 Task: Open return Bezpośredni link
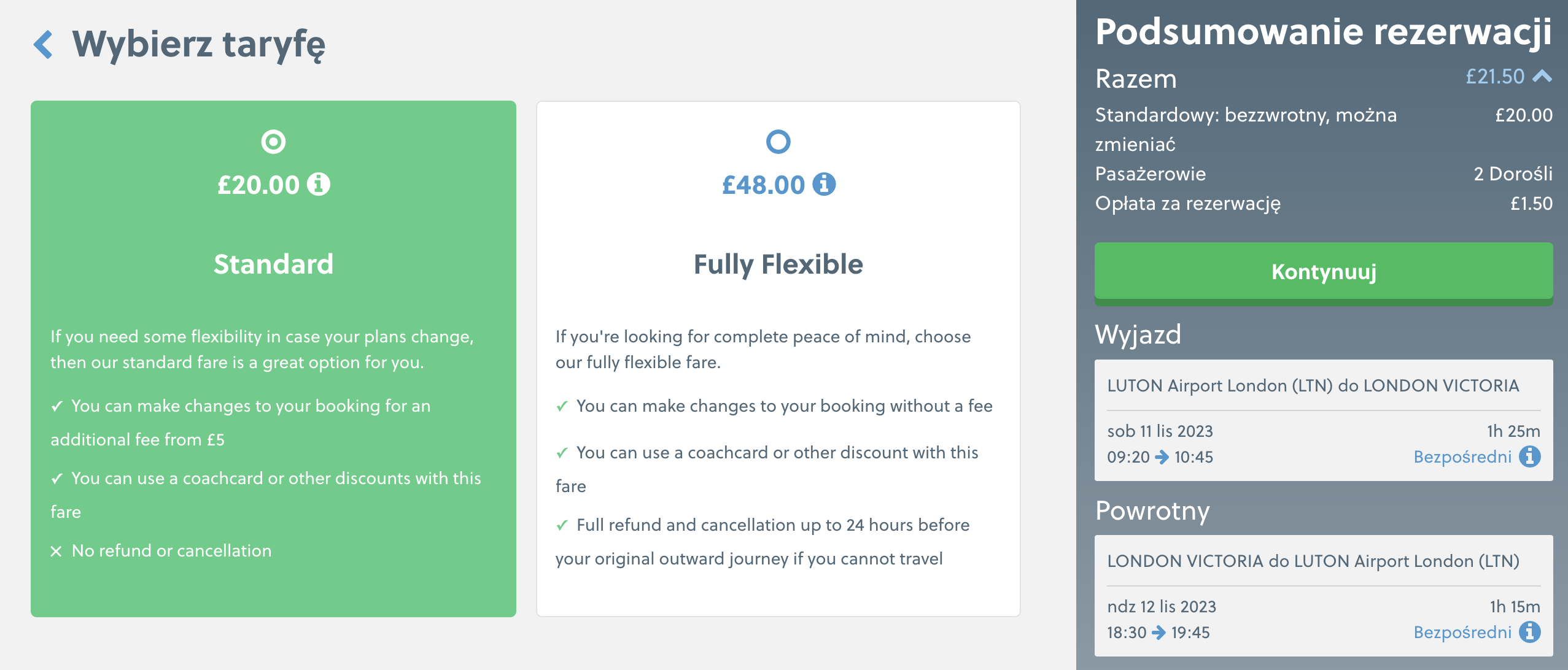click(1462, 632)
